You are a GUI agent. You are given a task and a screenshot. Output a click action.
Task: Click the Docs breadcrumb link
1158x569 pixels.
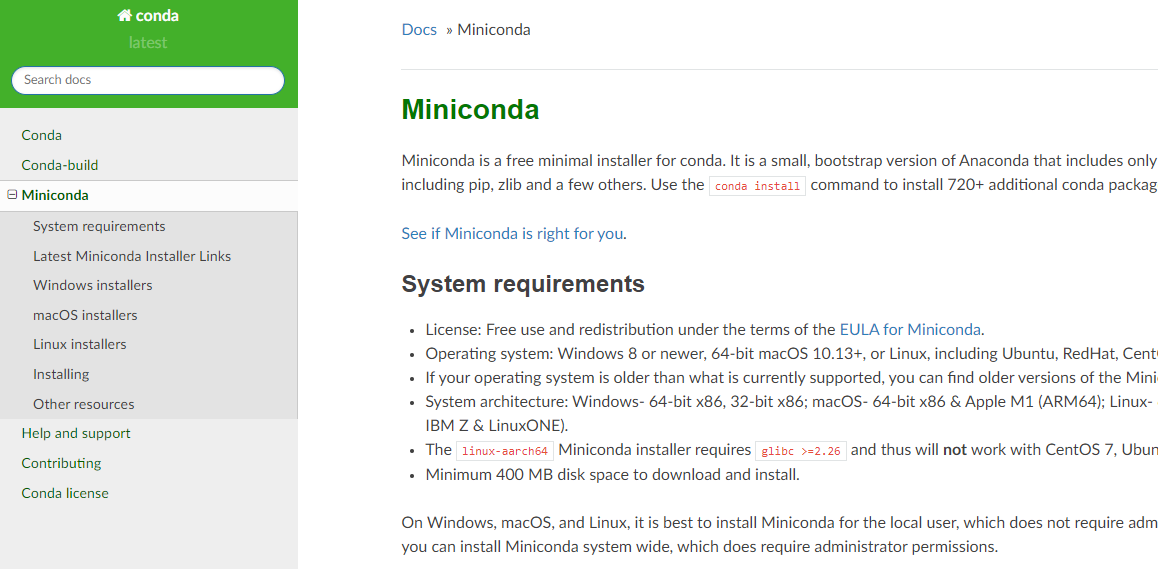click(419, 30)
